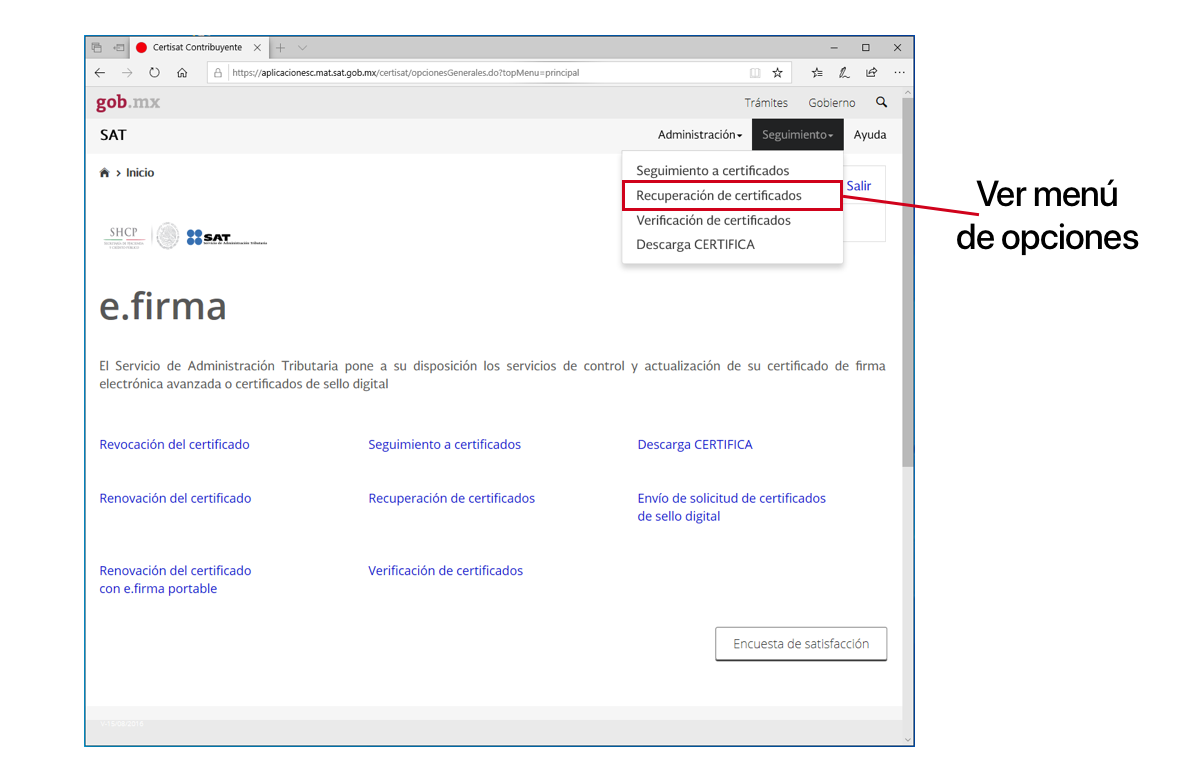Click the Encuesta de satisfacción button

click(800, 644)
